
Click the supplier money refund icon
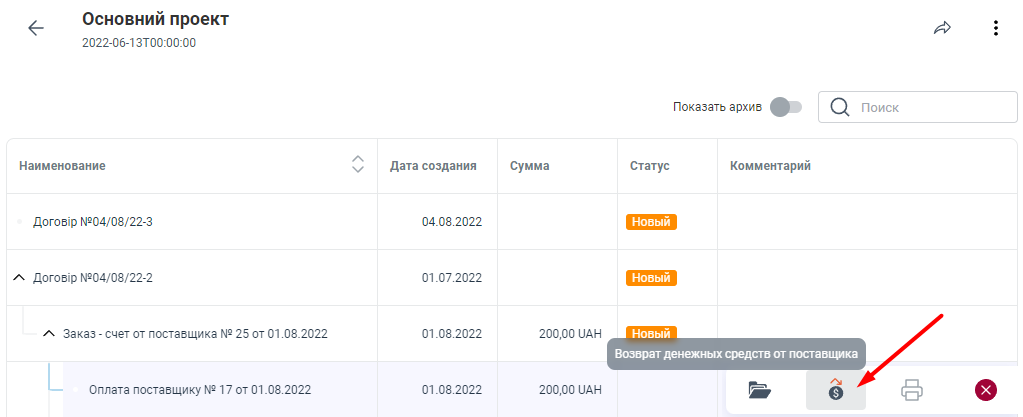pyautogui.click(x=835, y=390)
